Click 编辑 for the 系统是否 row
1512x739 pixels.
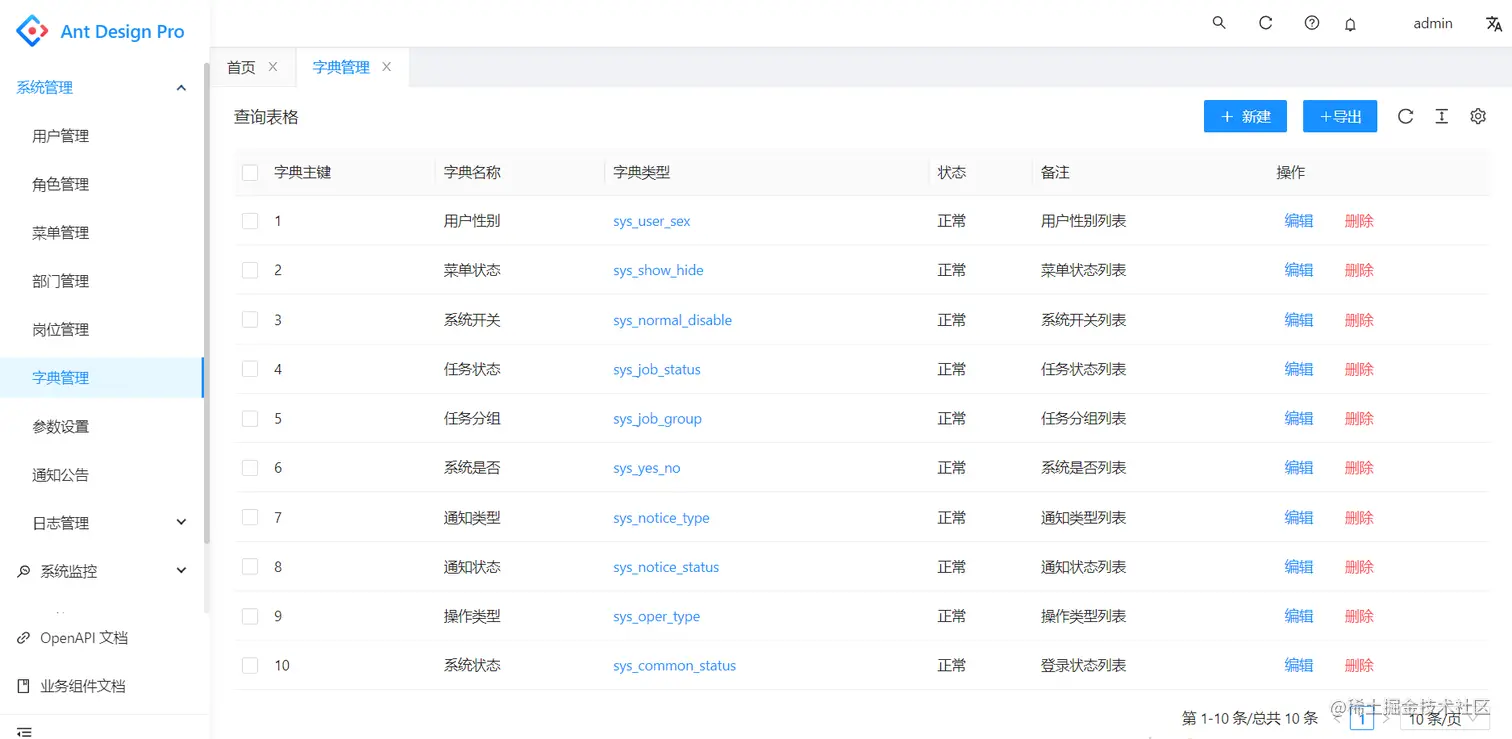[1299, 468]
